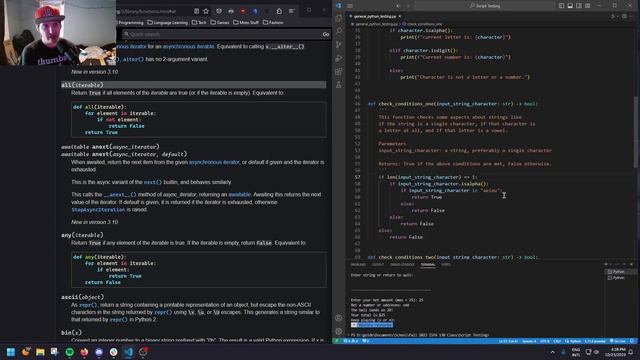Open the Customize Layout icon

[x=588, y=6]
